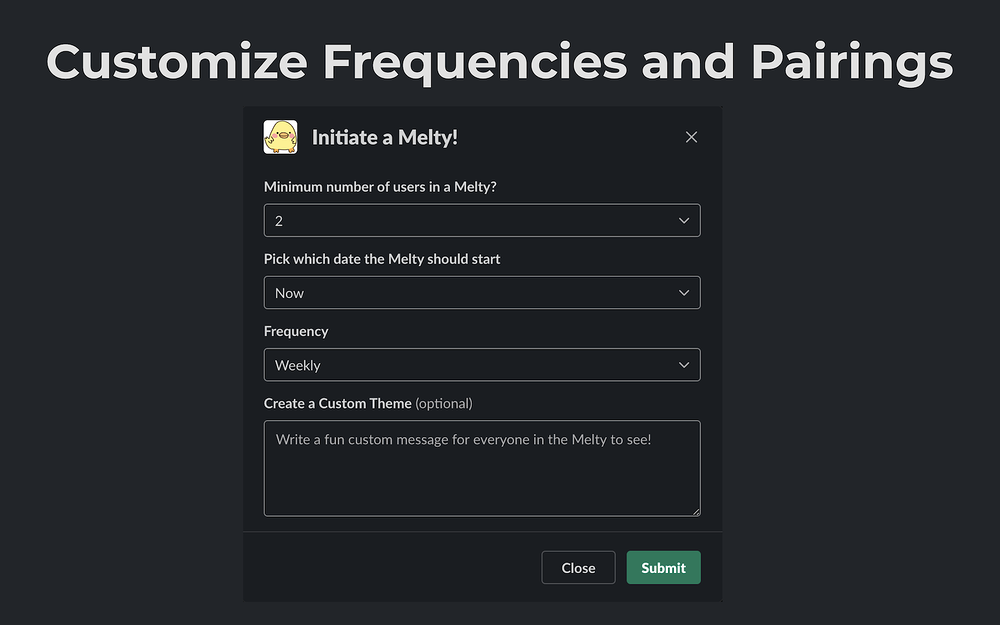Open the start date dropdown showing Now
Viewport: 1000px width, 625px height.
click(482, 293)
